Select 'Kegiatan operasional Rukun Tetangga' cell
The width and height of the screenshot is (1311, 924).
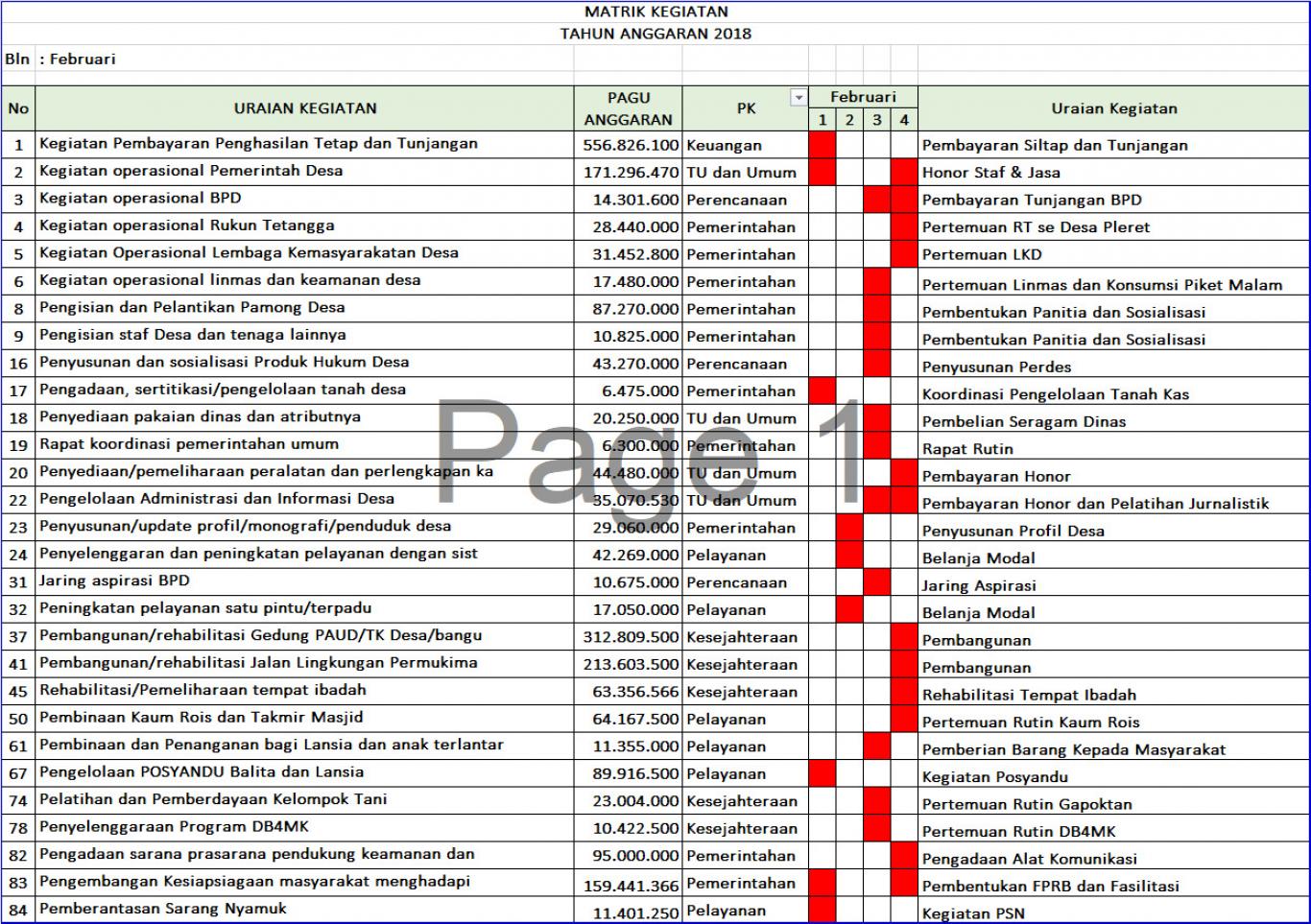click(x=305, y=226)
